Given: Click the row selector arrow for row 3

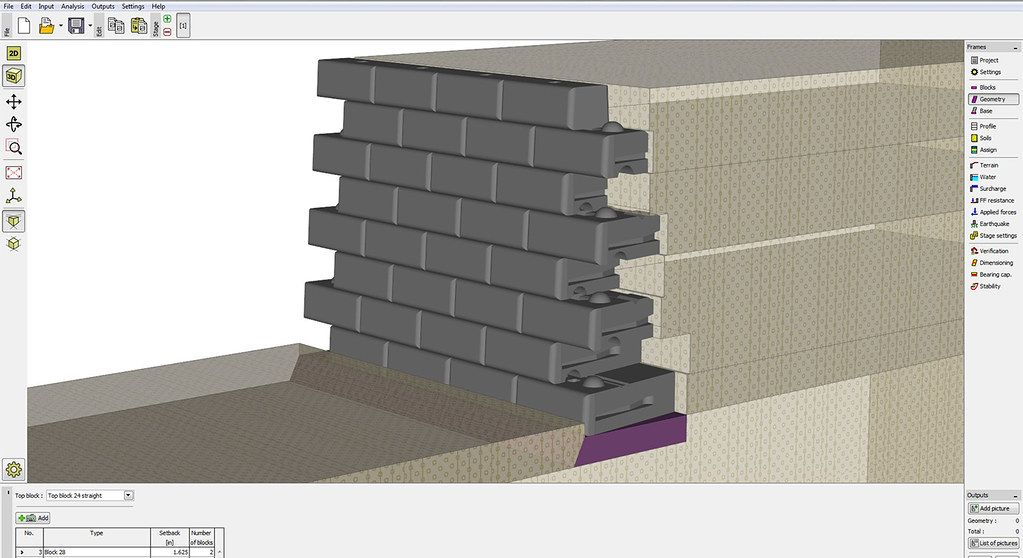Looking at the screenshot, I should (22, 552).
